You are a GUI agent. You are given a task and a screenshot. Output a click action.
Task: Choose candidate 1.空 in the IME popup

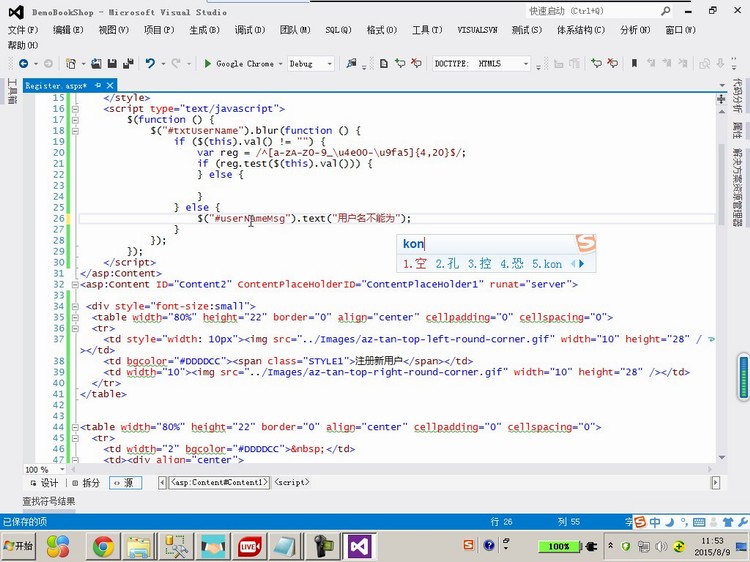[x=415, y=264]
